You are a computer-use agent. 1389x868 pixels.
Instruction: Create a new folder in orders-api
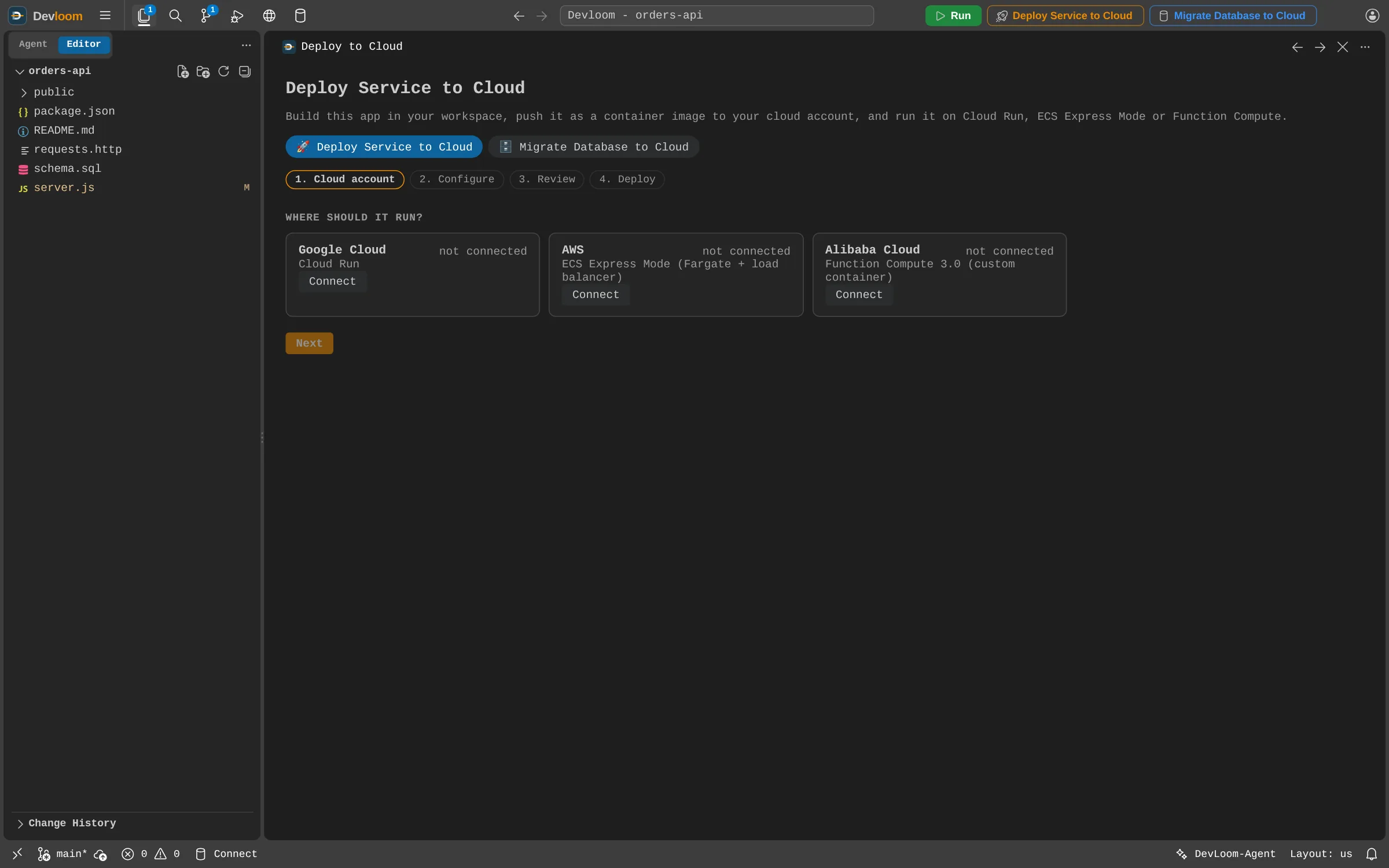(203, 71)
